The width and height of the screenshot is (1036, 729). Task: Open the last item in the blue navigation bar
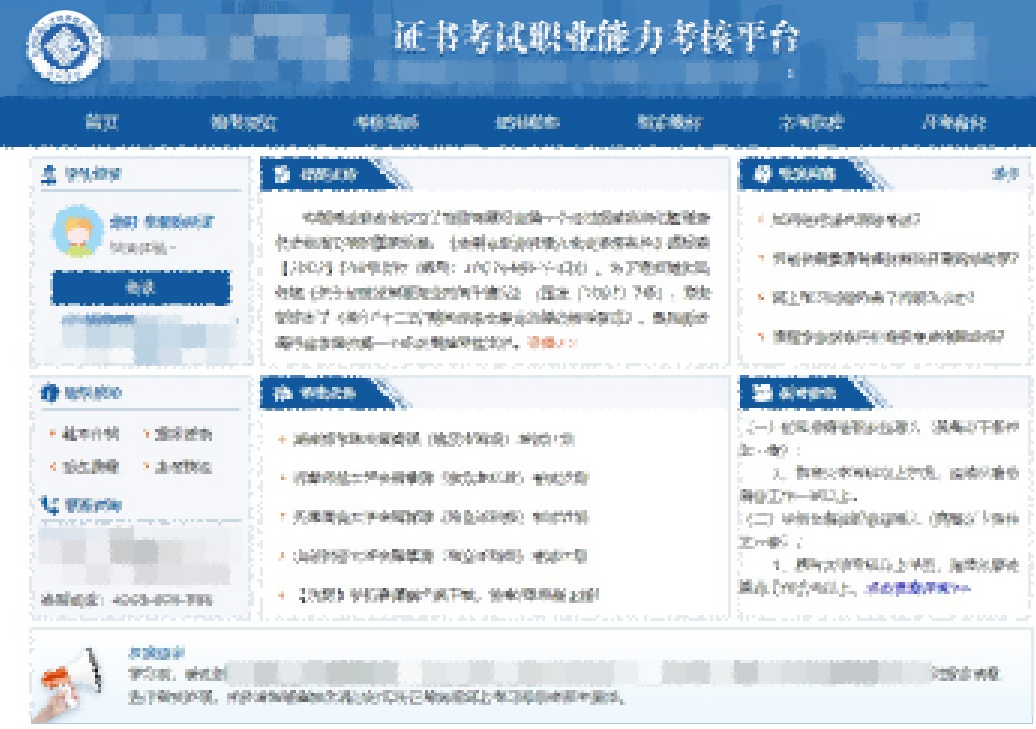coord(953,123)
